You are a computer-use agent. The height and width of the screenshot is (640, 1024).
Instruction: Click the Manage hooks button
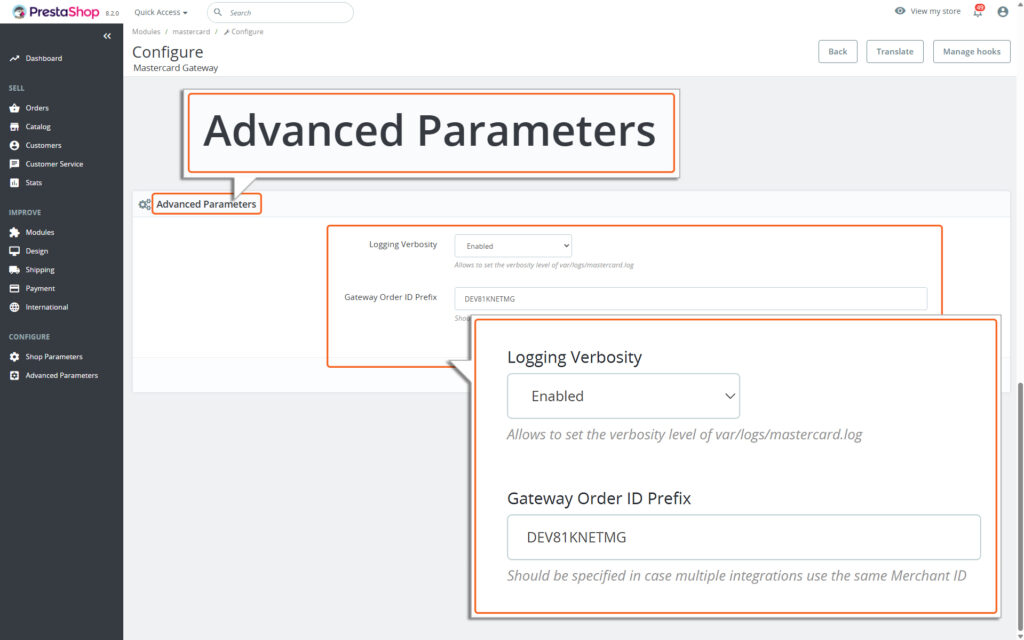970,51
